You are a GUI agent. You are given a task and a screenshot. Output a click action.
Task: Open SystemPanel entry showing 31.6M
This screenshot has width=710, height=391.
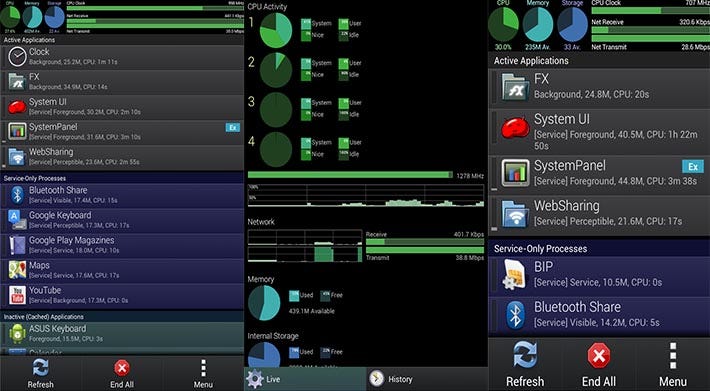[122, 132]
